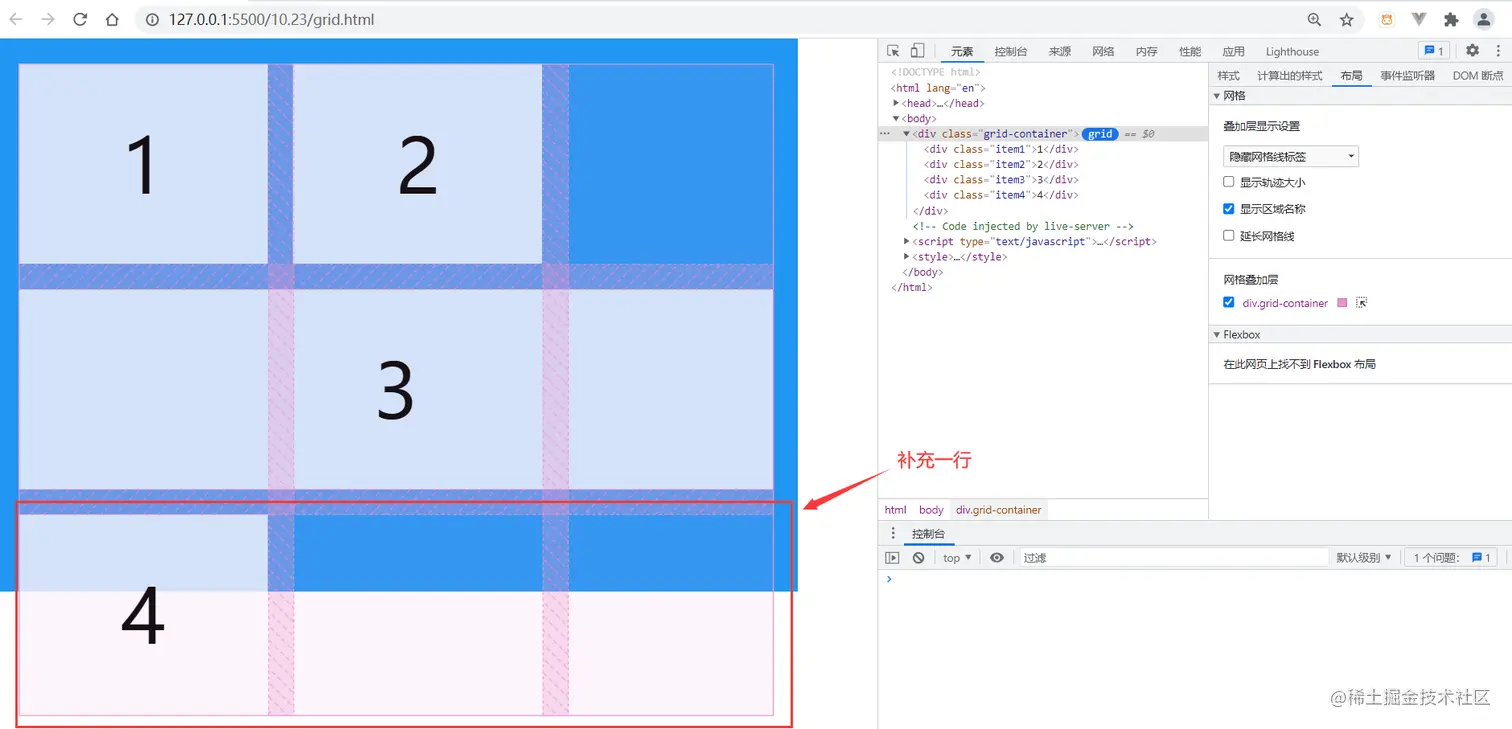Open issues badge in DevTools top bar
Viewport: 1512px width, 729px height.
click(1433, 51)
